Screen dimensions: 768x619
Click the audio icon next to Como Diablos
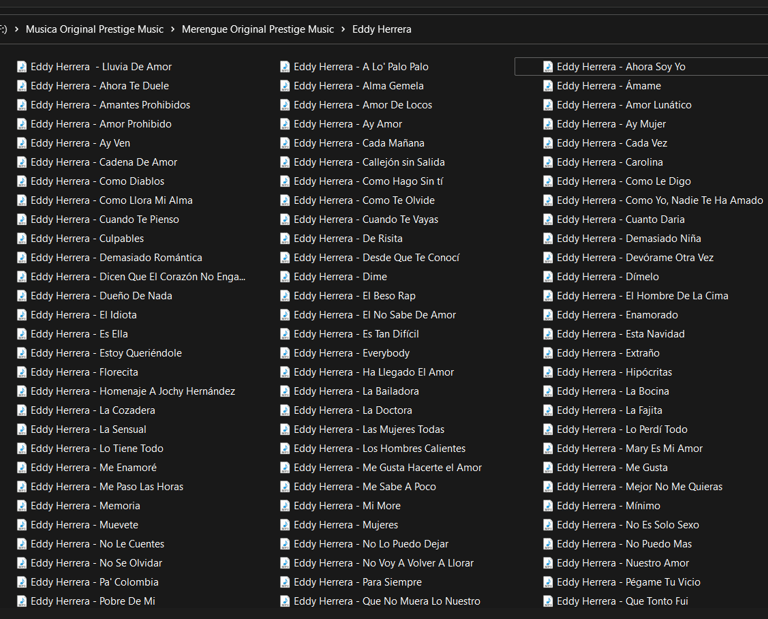22,181
